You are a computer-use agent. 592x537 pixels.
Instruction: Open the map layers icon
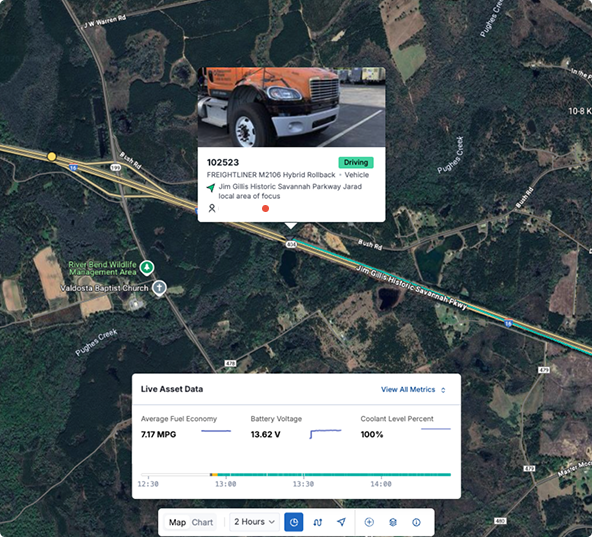[x=393, y=522]
